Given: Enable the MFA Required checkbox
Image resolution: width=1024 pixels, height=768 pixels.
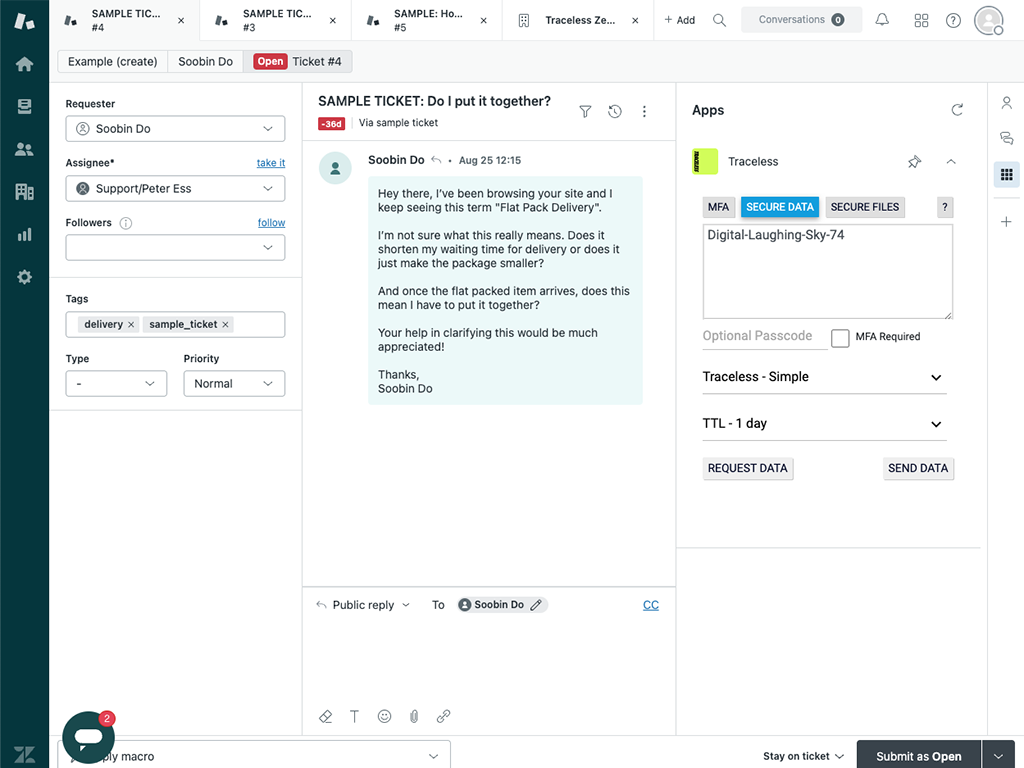Looking at the screenshot, I should tap(840, 338).
